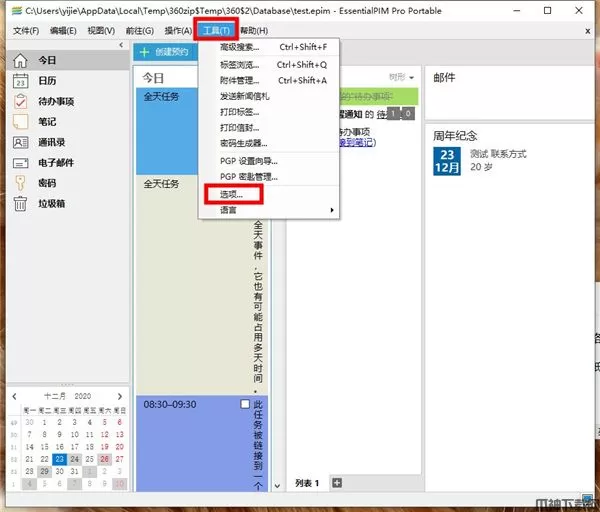The height and width of the screenshot is (512, 600).
Task: Check the 08:30–09:30 task checkbox
Action: [x=245, y=404]
